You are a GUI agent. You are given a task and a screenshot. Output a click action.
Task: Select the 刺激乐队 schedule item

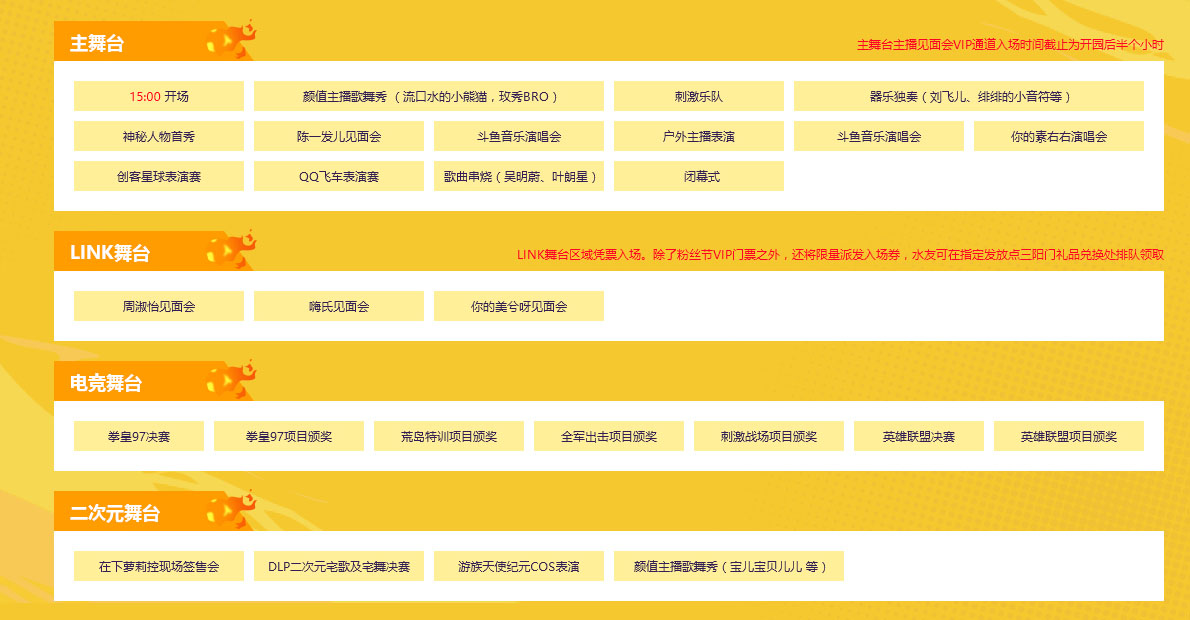coord(699,96)
